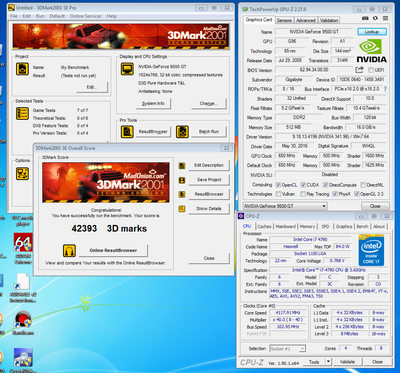Toggle the DirectML checkbox

pos(363,185)
